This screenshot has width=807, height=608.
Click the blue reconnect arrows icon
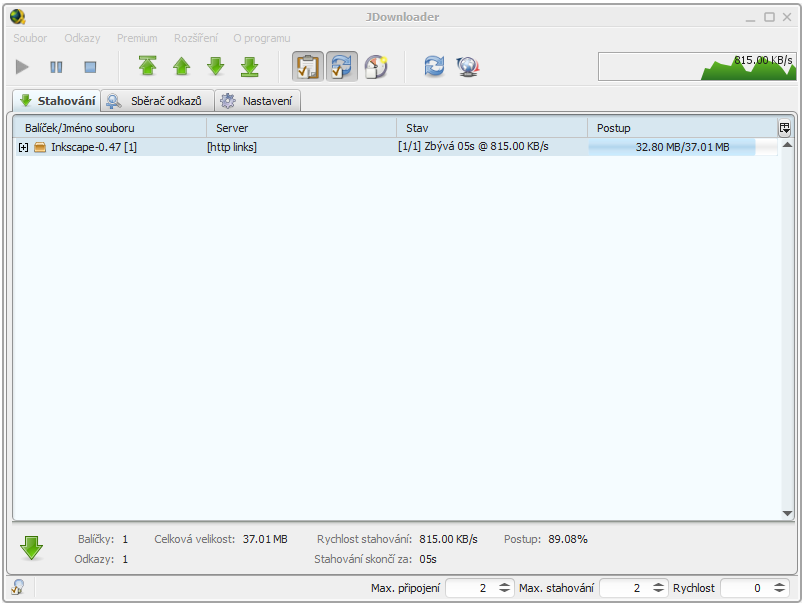(434, 66)
